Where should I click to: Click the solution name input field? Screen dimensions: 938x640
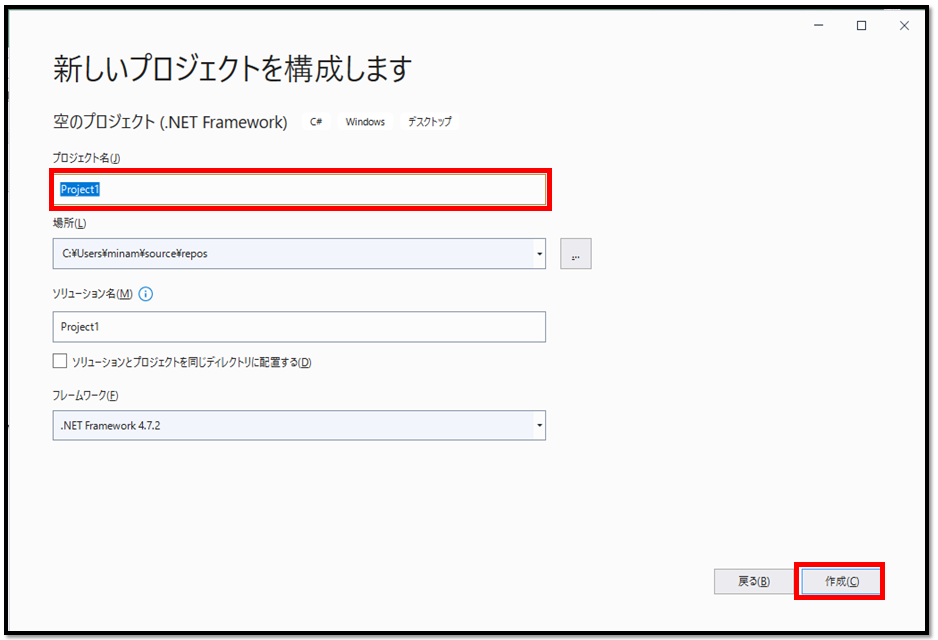pos(299,327)
